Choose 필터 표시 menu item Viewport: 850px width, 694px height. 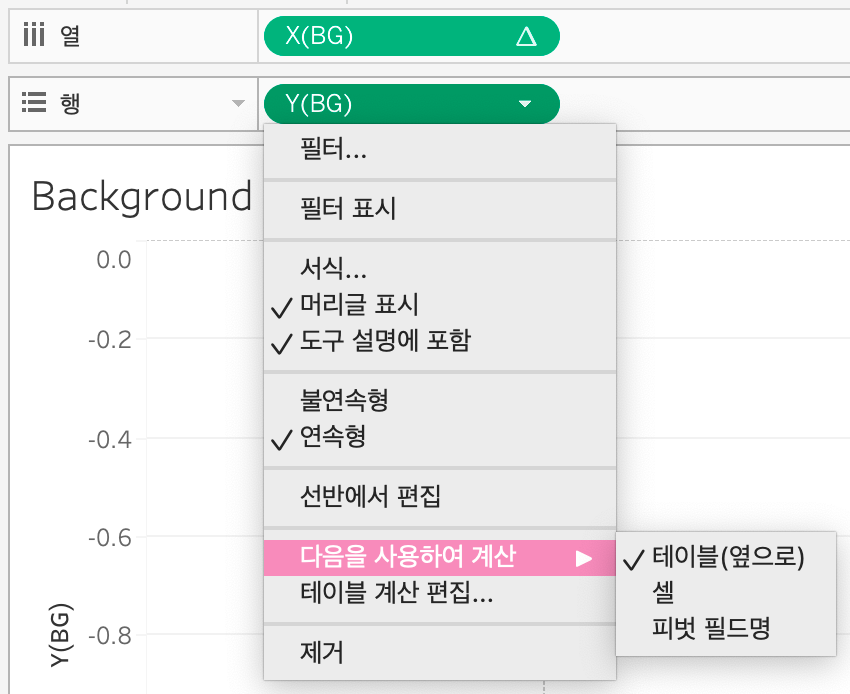point(440,209)
